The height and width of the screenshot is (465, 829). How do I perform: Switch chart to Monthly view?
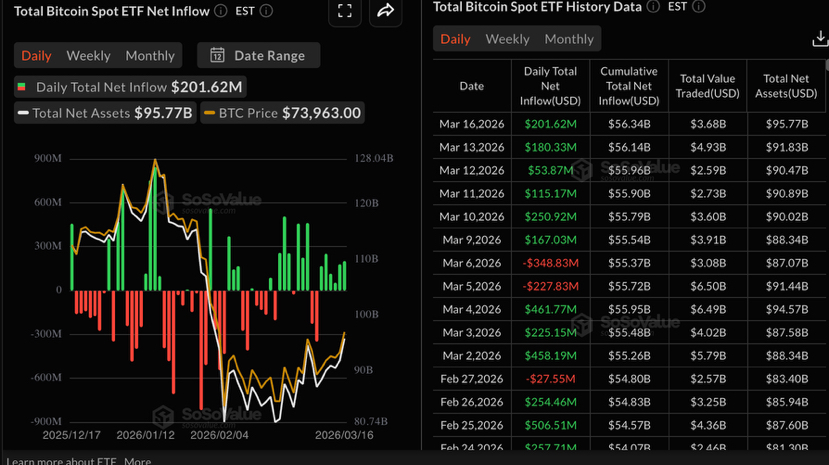tap(150, 55)
